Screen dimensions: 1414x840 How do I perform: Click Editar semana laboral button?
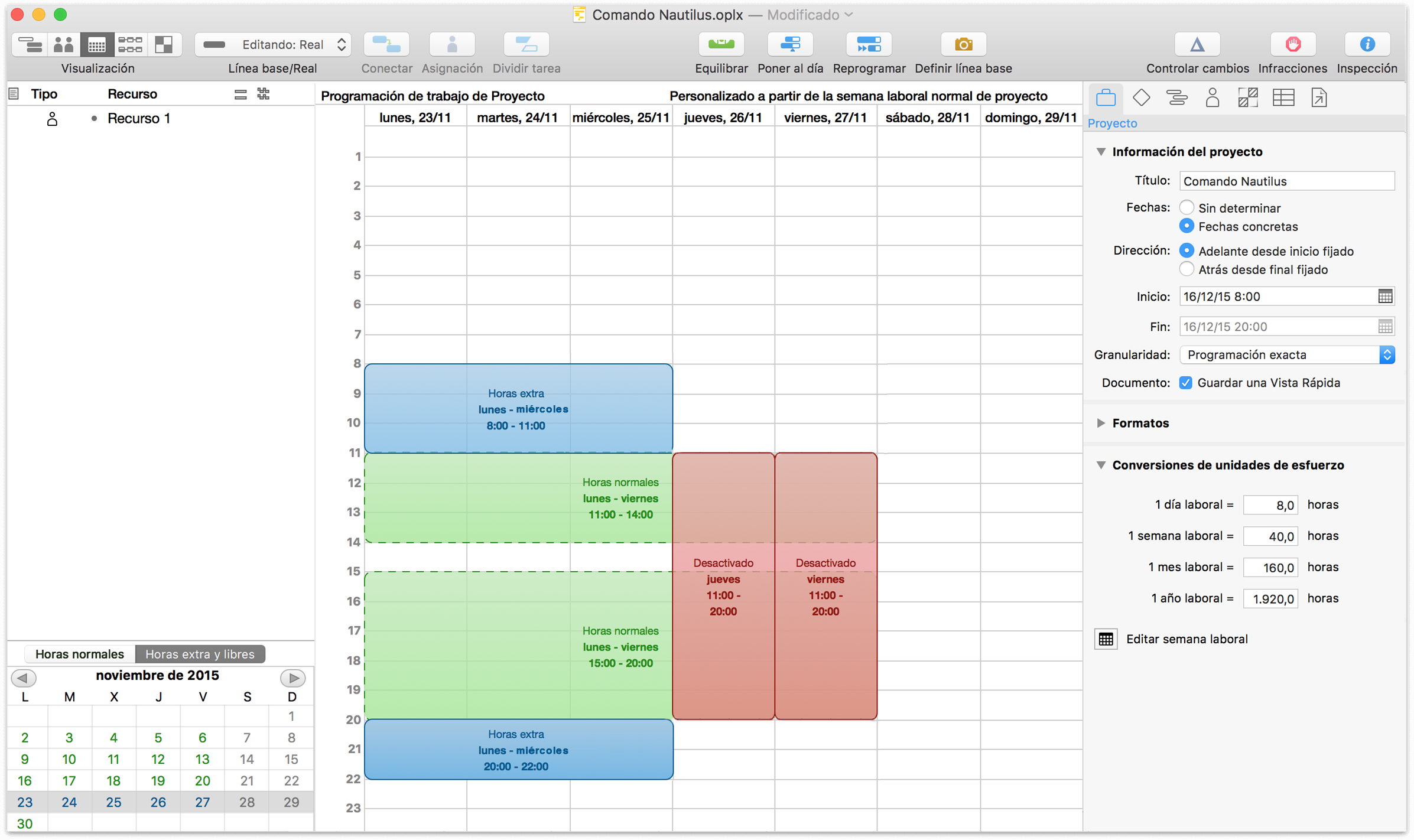click(1106, 639)
